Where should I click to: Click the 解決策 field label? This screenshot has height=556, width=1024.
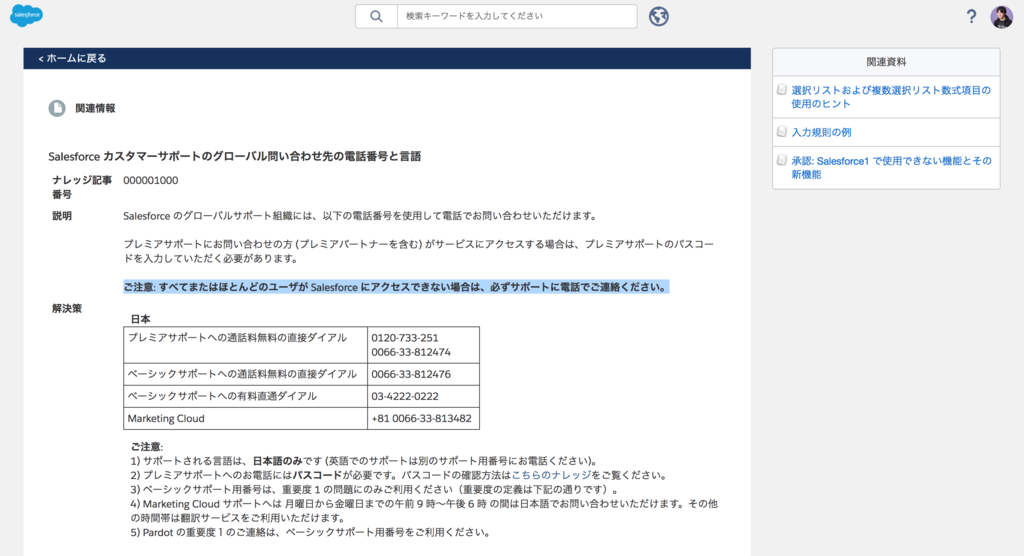pyautogui.click(x=67, y=308)
